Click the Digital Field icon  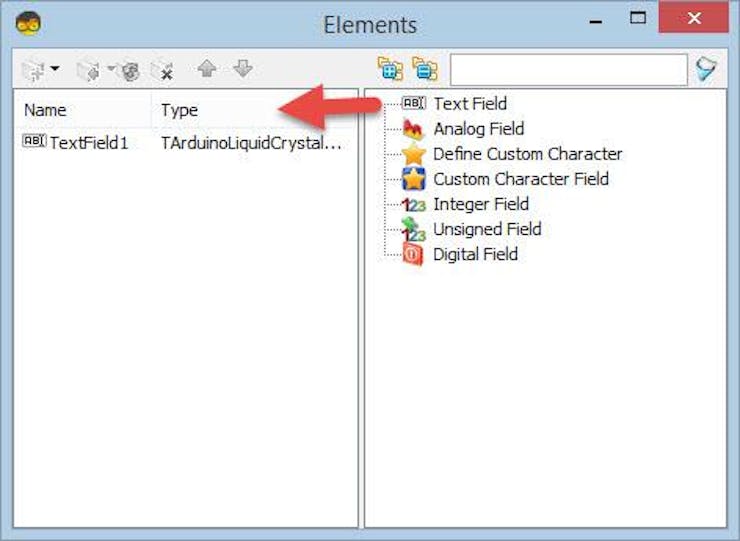click(413, 254)
